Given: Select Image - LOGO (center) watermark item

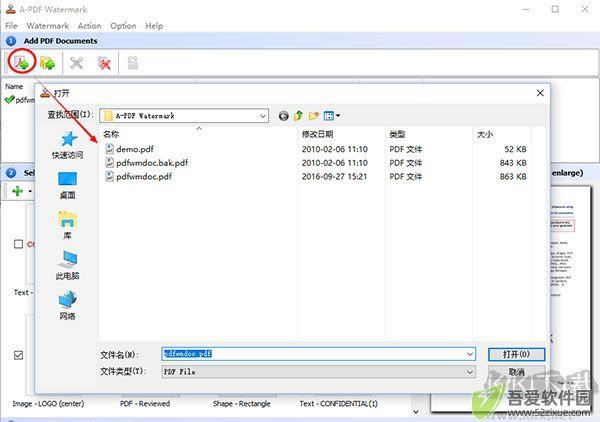Looking at the screenshot, I should tap(48, 403).
